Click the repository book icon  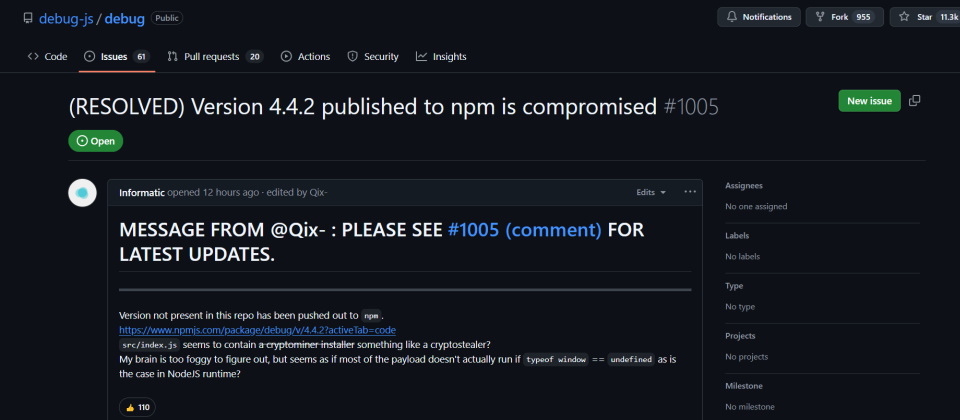[x=28, y=18]
